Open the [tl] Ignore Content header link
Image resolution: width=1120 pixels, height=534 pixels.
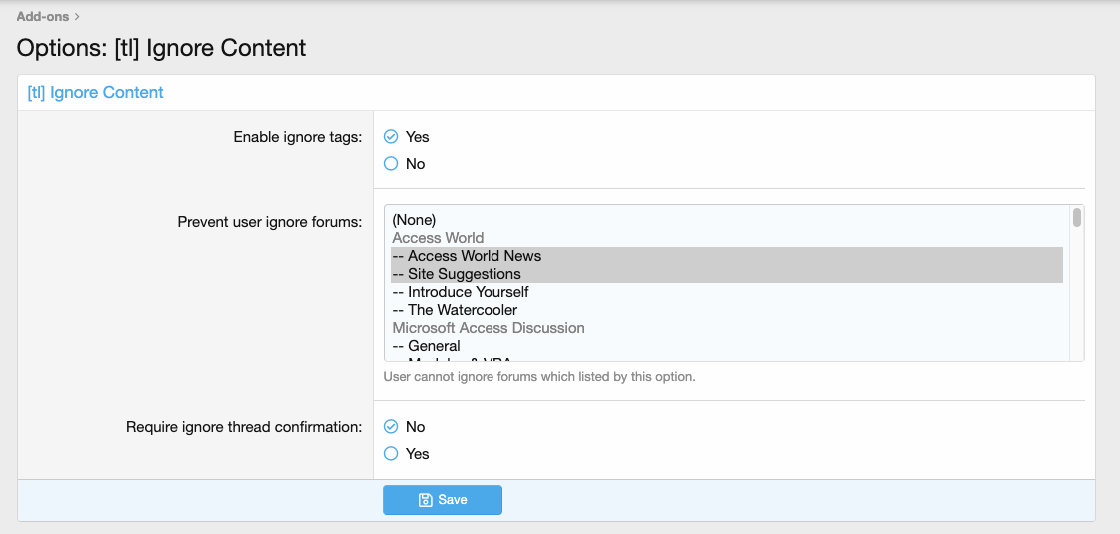pyautogui.click(x=95, y=92)
